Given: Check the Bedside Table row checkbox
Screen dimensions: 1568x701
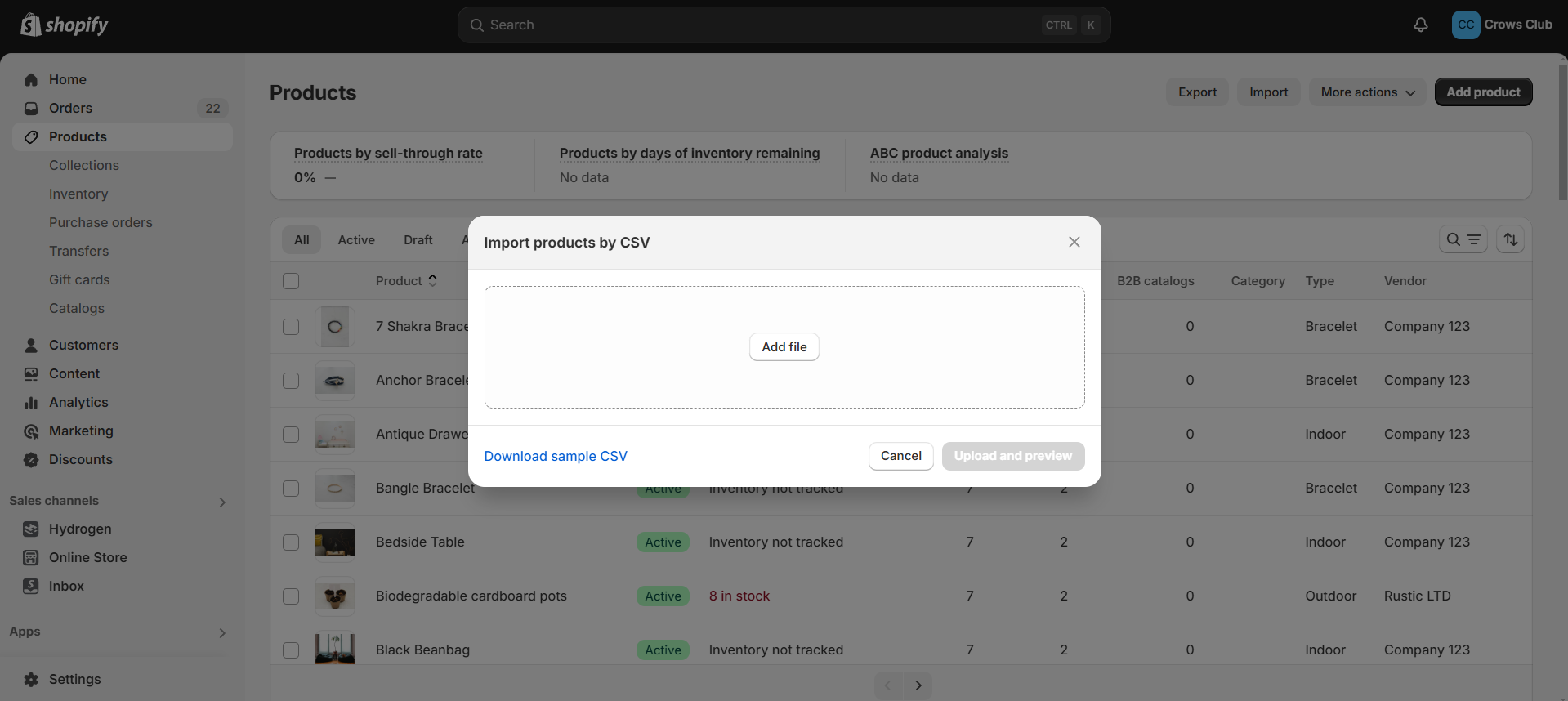Looking at the screenshot, I should click(x=291, y=542).
